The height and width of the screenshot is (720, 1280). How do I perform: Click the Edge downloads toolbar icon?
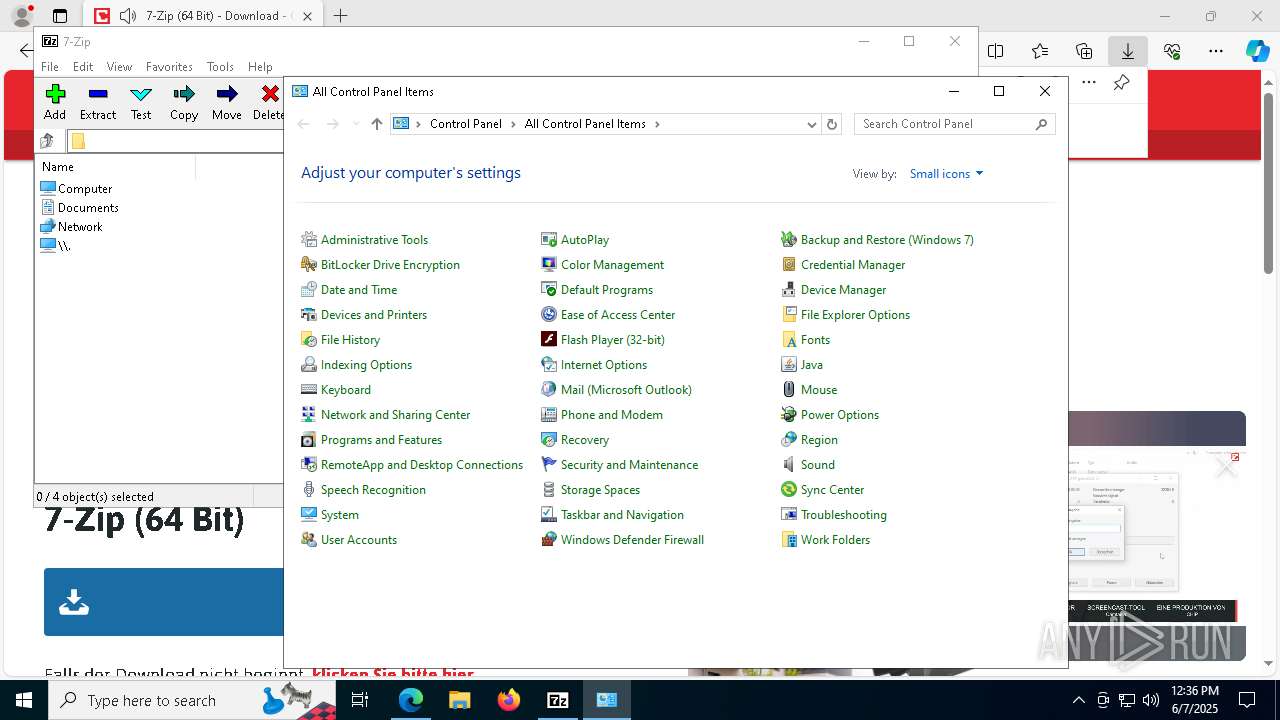click(x=1128, y=51)
